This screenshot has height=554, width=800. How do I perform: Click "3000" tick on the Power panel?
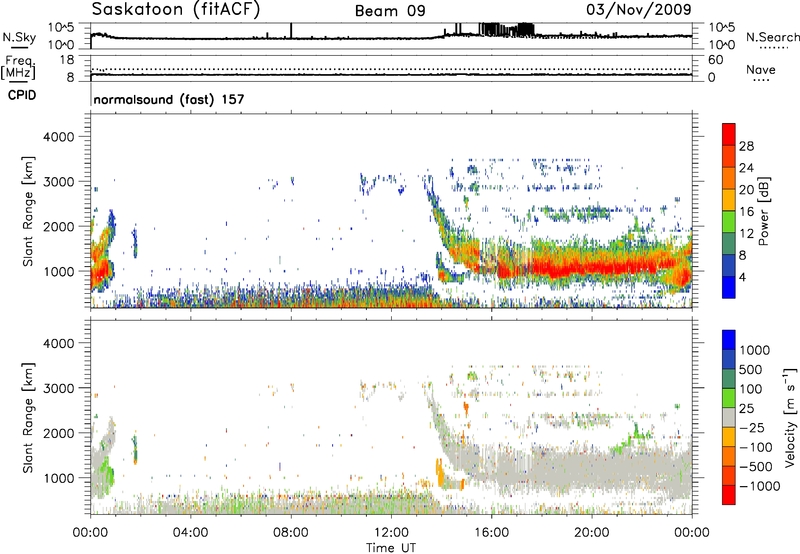point(58,182)
